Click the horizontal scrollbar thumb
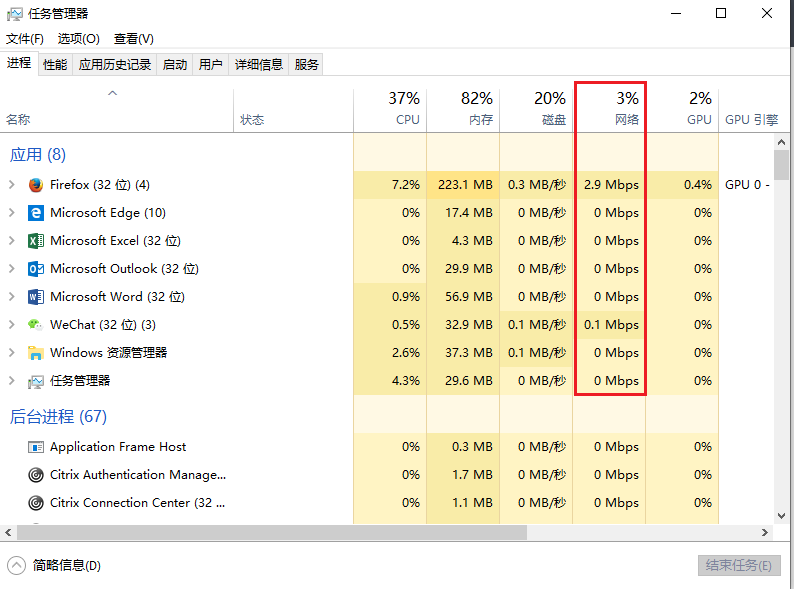 click(272, 533)
